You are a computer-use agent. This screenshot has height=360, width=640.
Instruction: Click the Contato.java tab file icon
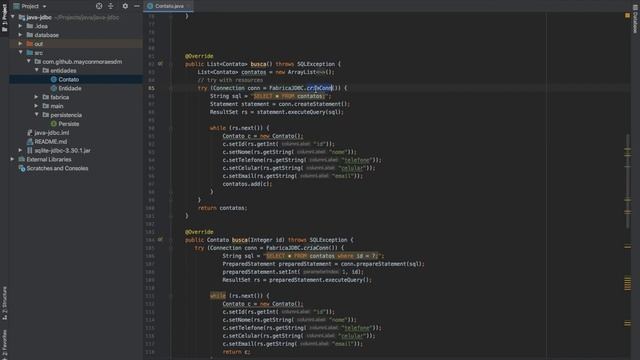click(150, 6)
